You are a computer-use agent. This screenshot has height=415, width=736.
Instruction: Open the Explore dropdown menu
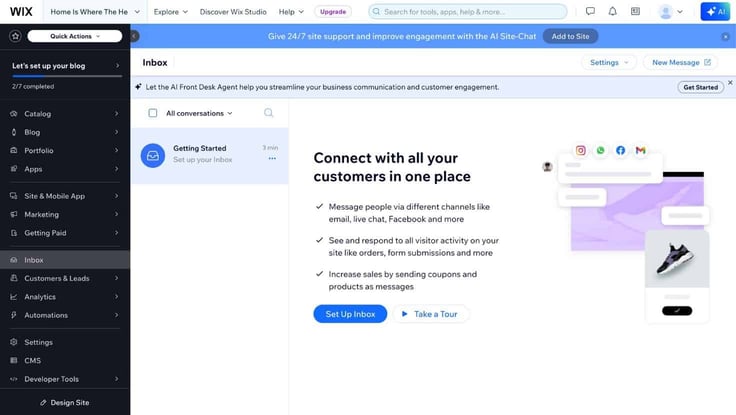(170, 12)
